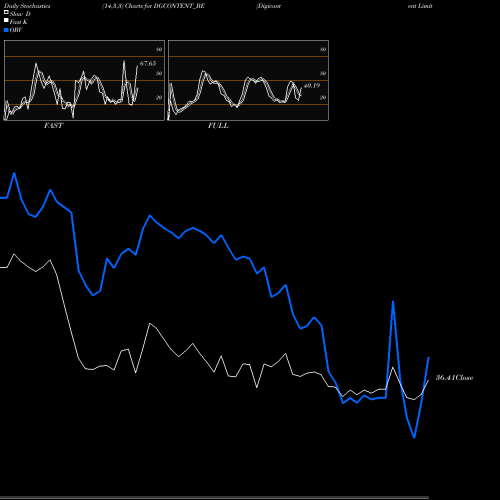Screen dimensions: 500x500
Task: Click the Fast K legend swatch
Action: (6, 20)
